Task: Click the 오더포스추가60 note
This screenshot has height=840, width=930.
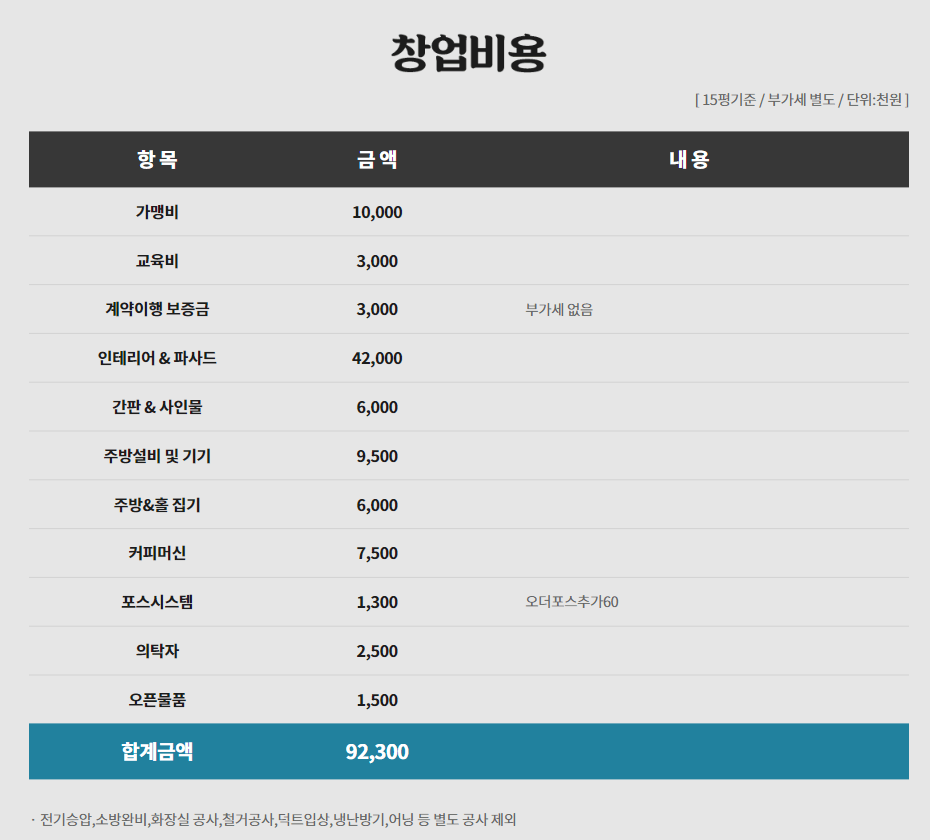Action: point(572,602)
